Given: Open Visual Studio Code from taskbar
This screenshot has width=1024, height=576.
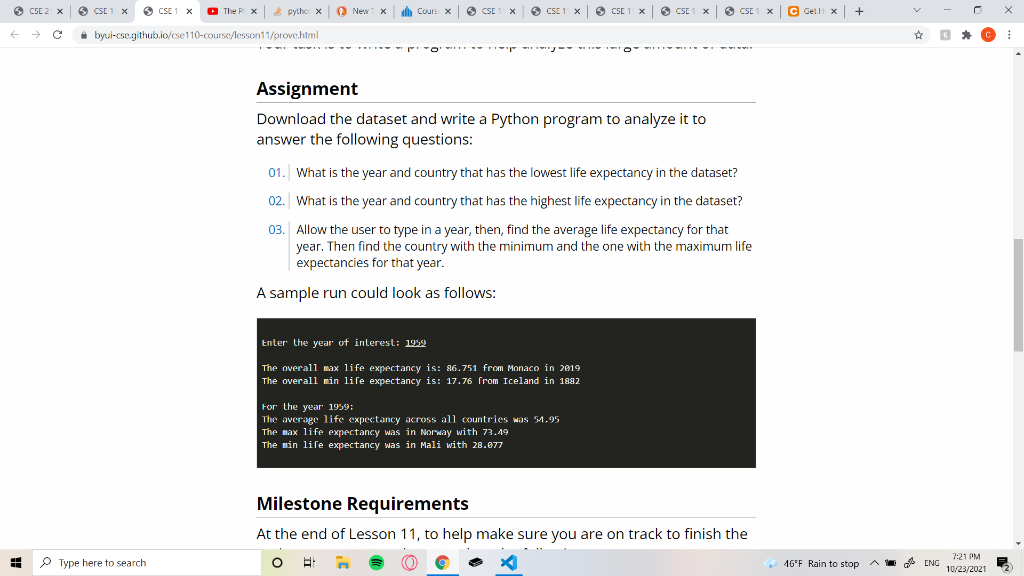Looking at the screenshot, I should (x=509, y=562).
